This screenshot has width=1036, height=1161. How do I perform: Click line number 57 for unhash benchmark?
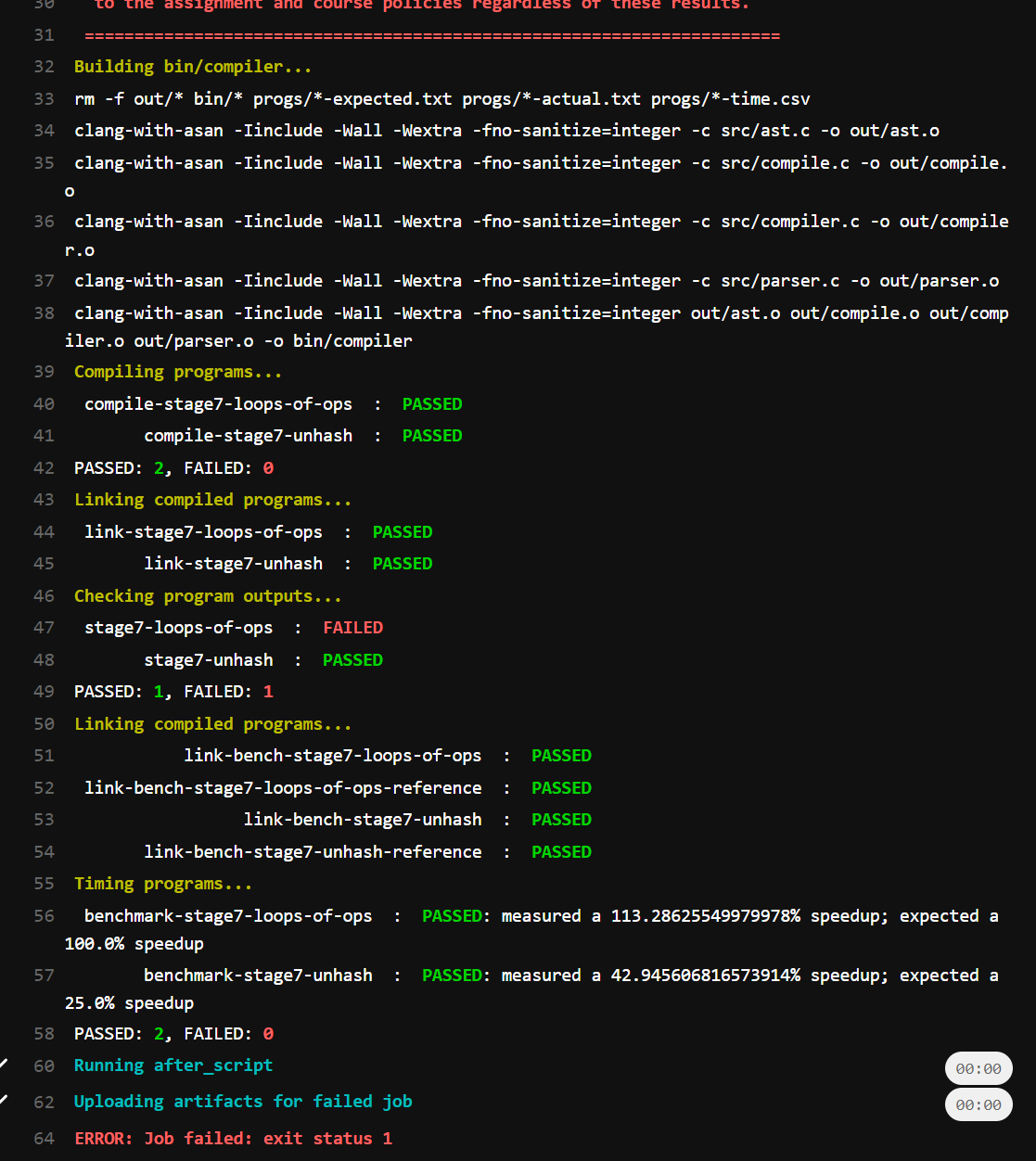click(x=44, y=976)
